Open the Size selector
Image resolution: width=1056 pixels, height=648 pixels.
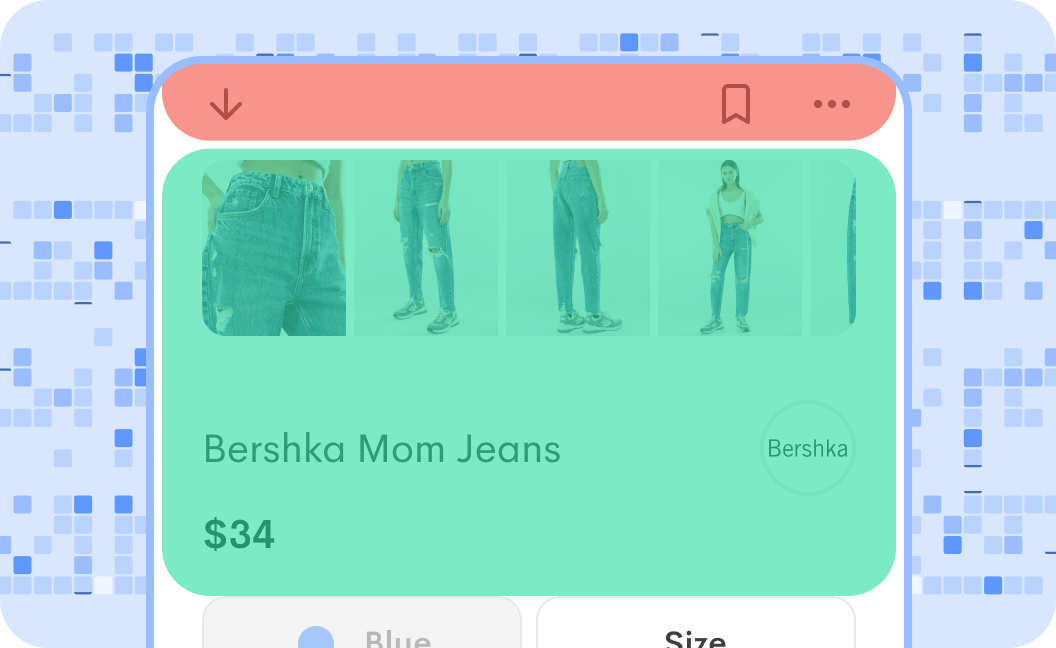tap(696, 622)
